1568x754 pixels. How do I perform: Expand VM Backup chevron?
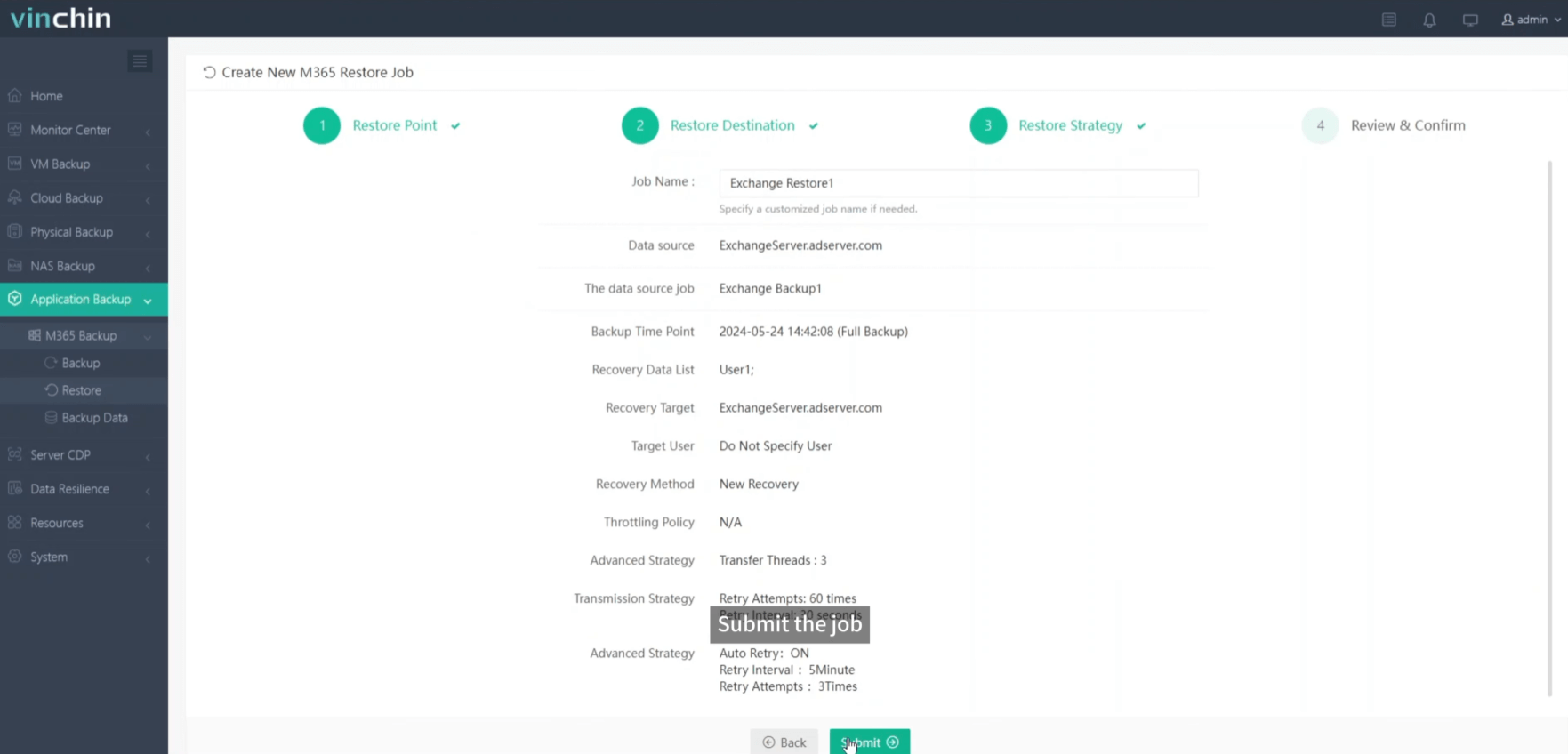[148, 165]
